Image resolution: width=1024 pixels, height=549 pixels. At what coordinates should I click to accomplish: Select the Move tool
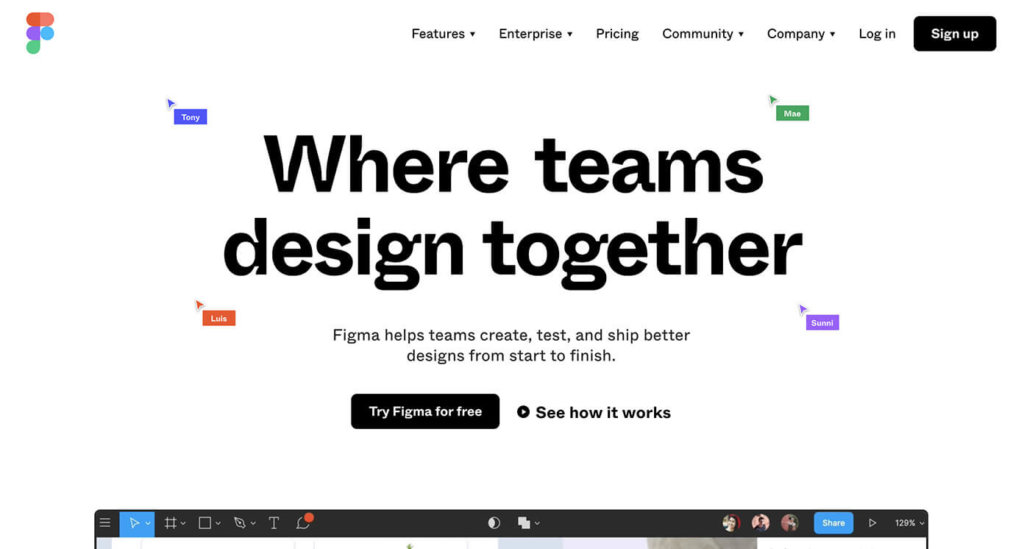coord(134,523)
